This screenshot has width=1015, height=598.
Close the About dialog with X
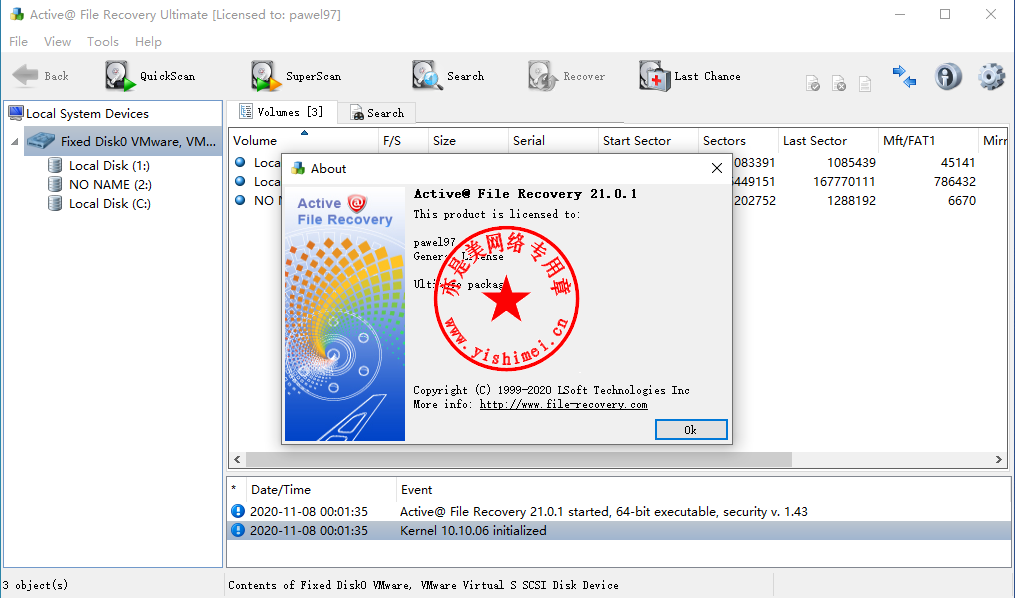717,168
